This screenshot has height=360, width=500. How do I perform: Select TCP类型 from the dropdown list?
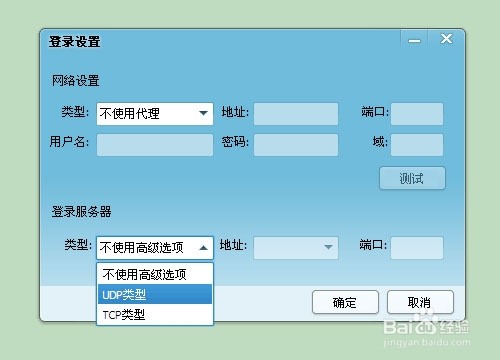click(155, 314)
